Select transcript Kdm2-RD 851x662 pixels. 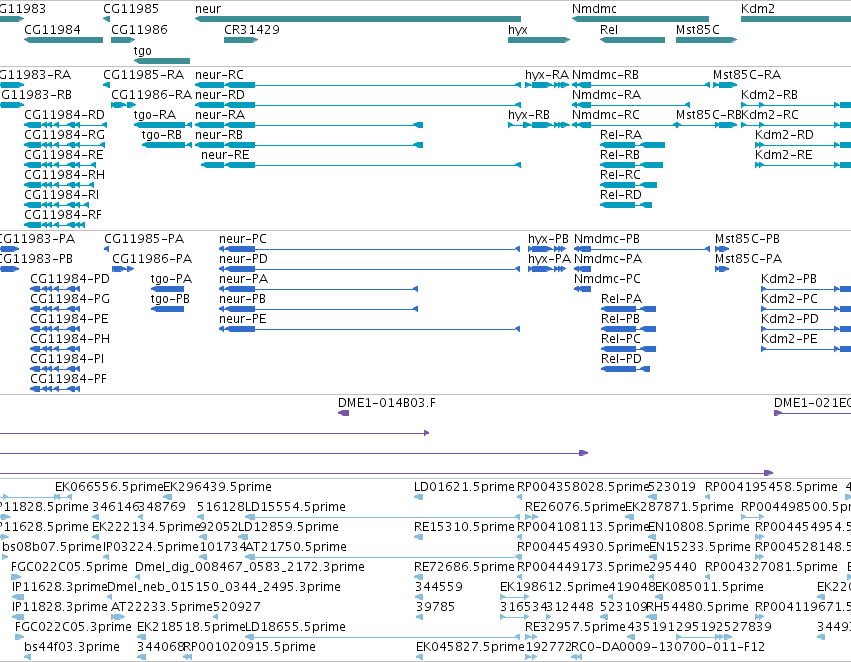(803, 145)
